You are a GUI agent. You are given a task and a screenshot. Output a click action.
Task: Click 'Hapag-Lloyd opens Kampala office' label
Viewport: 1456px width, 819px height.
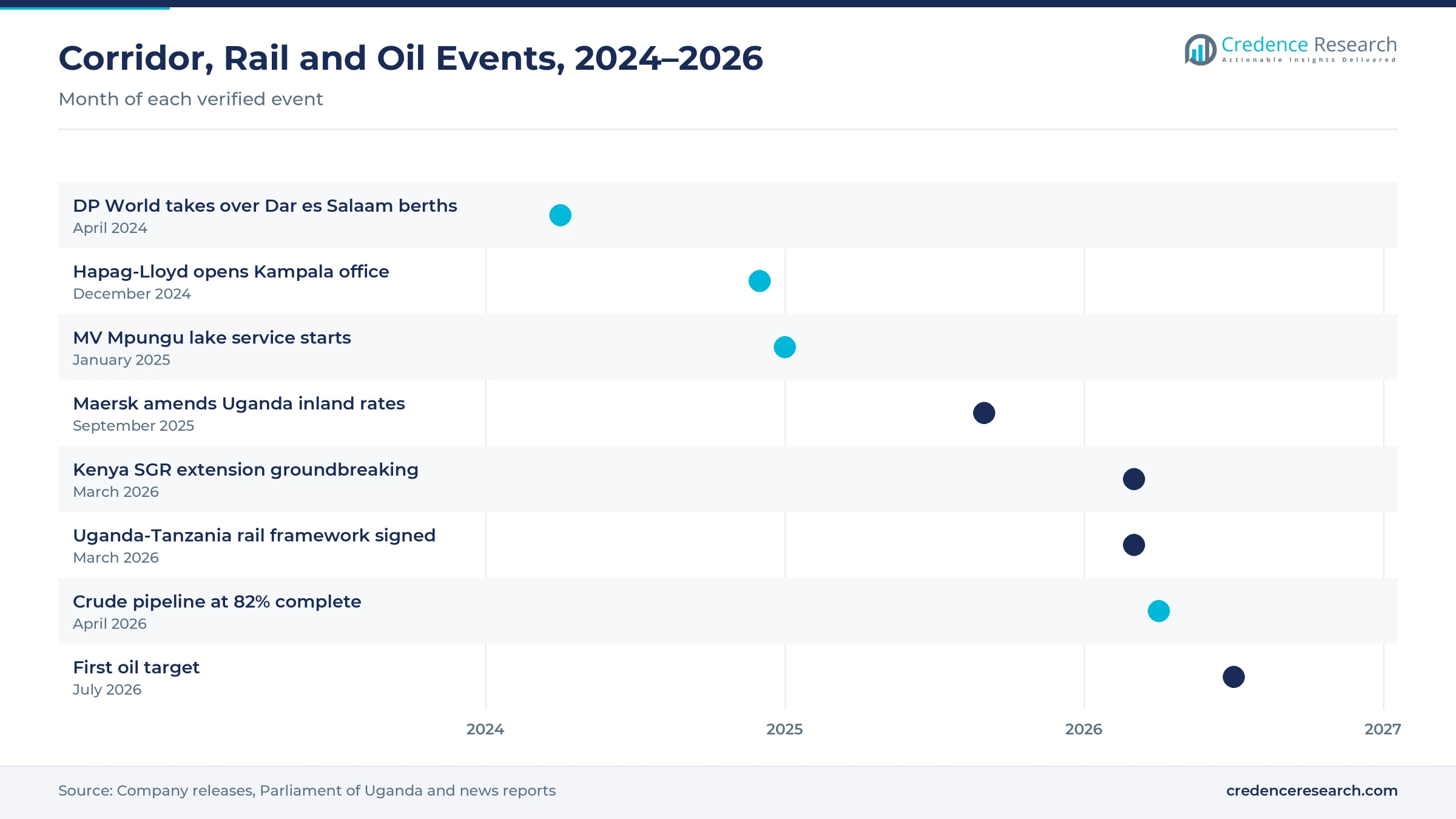point(231,272)
